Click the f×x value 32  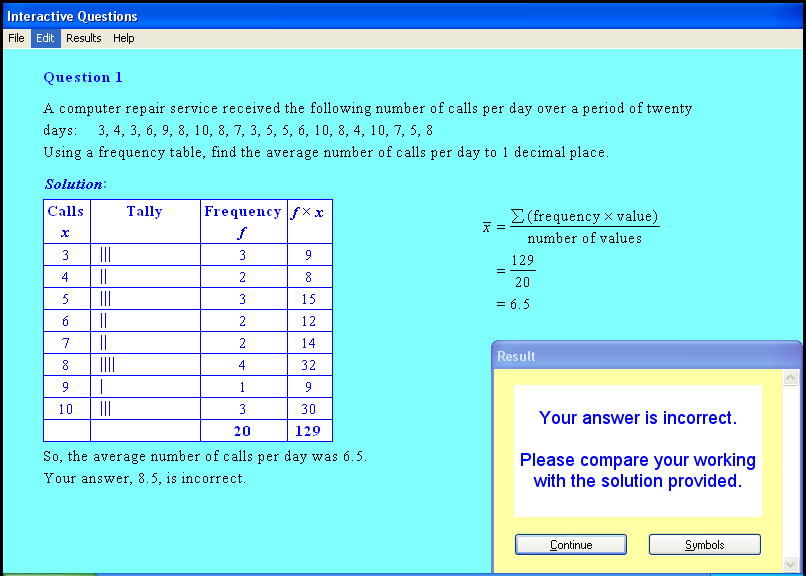pyautogui.click(x=309, y=365)
